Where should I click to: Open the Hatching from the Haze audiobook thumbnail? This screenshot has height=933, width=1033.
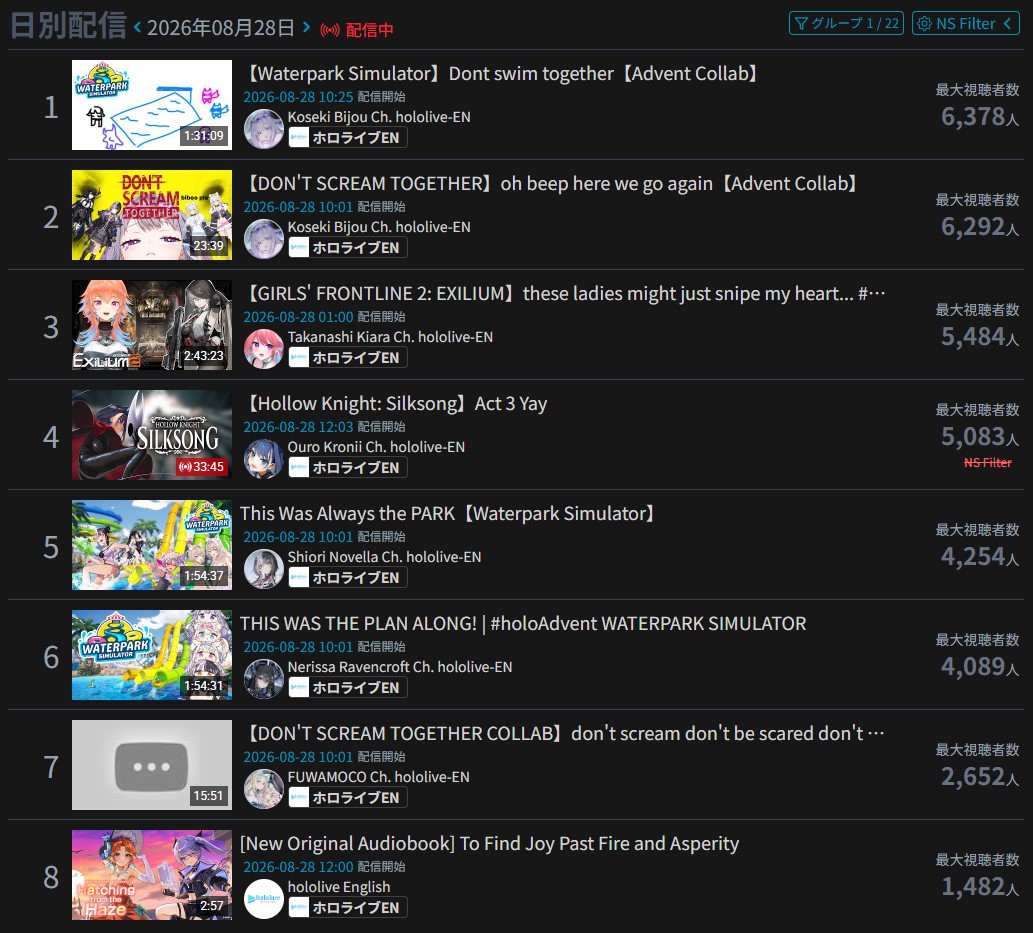click(152, 875)
